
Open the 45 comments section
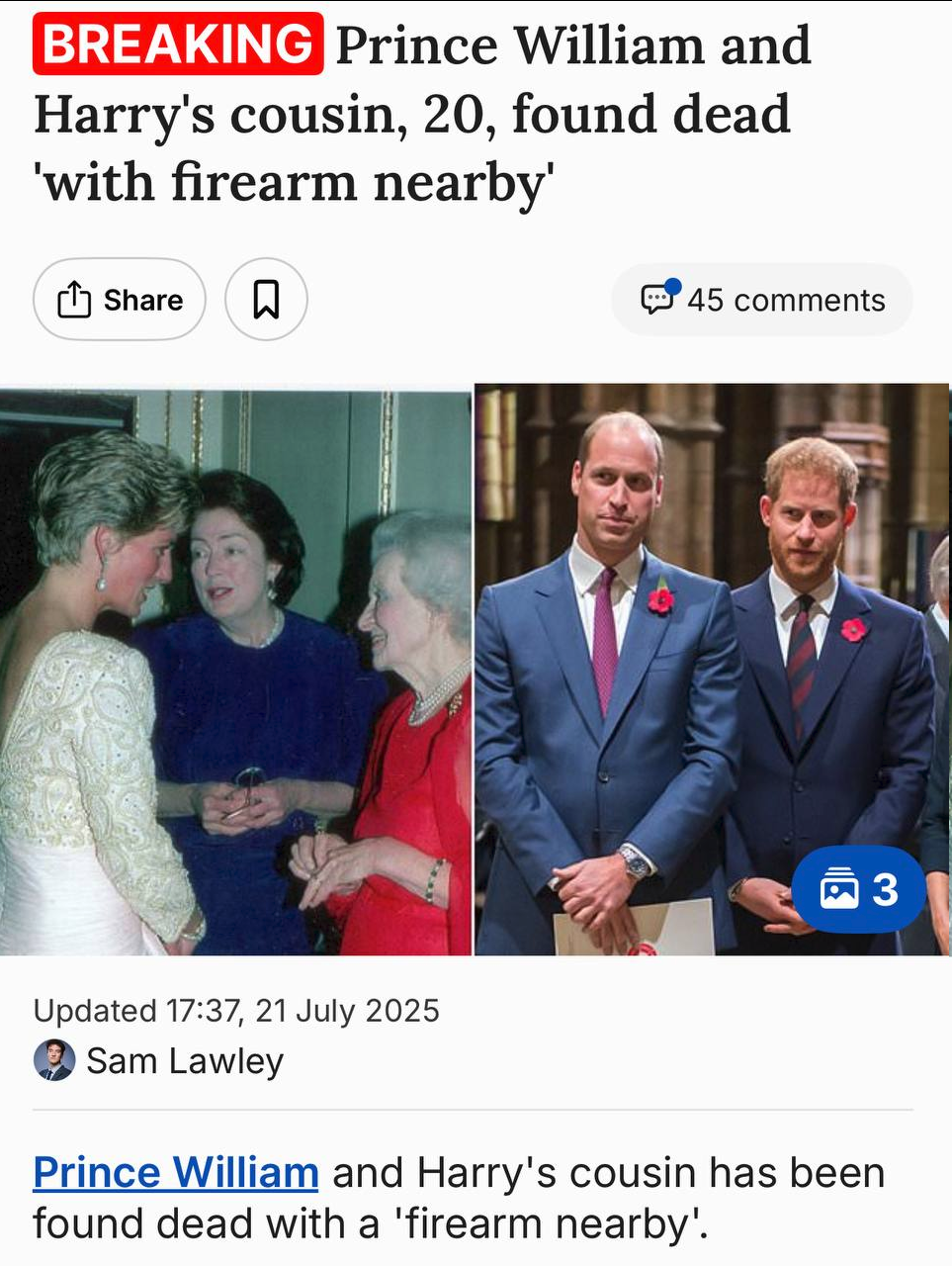(x=762, y=300)
